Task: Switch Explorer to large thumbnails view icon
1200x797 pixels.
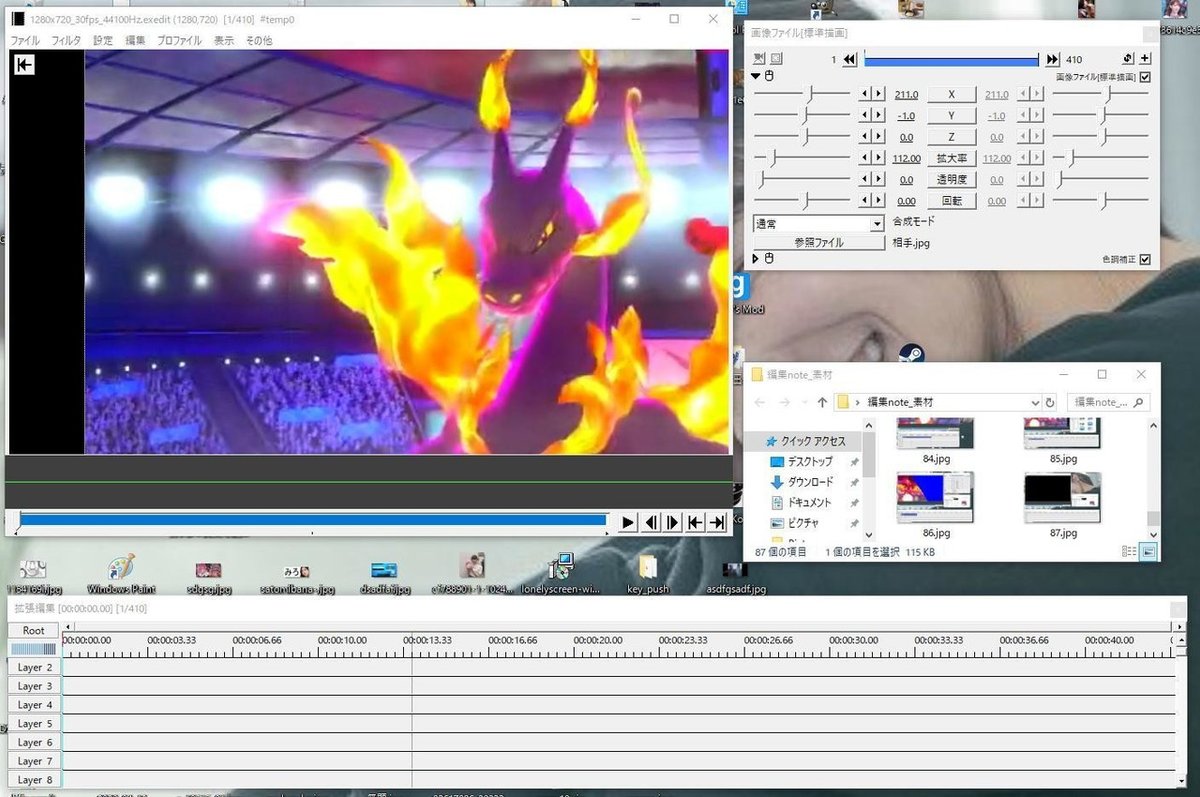Action: [x=1148, y=551]
